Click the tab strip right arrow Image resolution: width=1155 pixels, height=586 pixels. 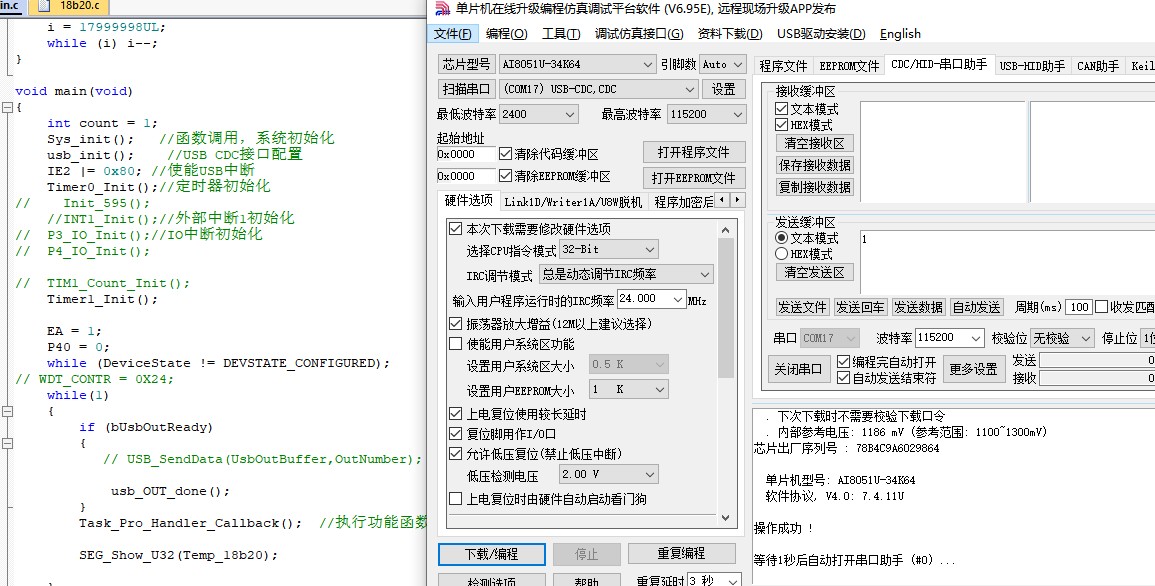[x=737, y=200]
